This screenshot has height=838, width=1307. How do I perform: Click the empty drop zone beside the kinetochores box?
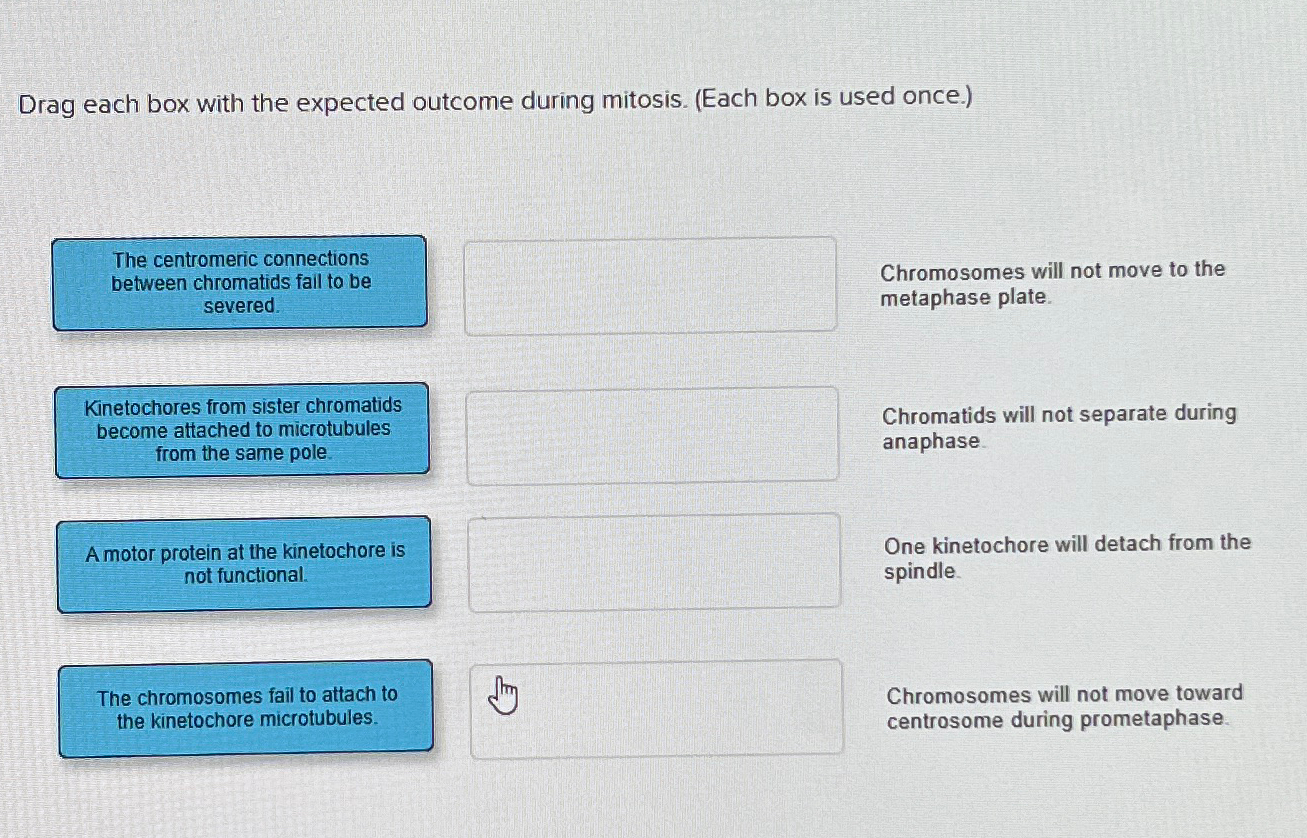click(652, 434)
